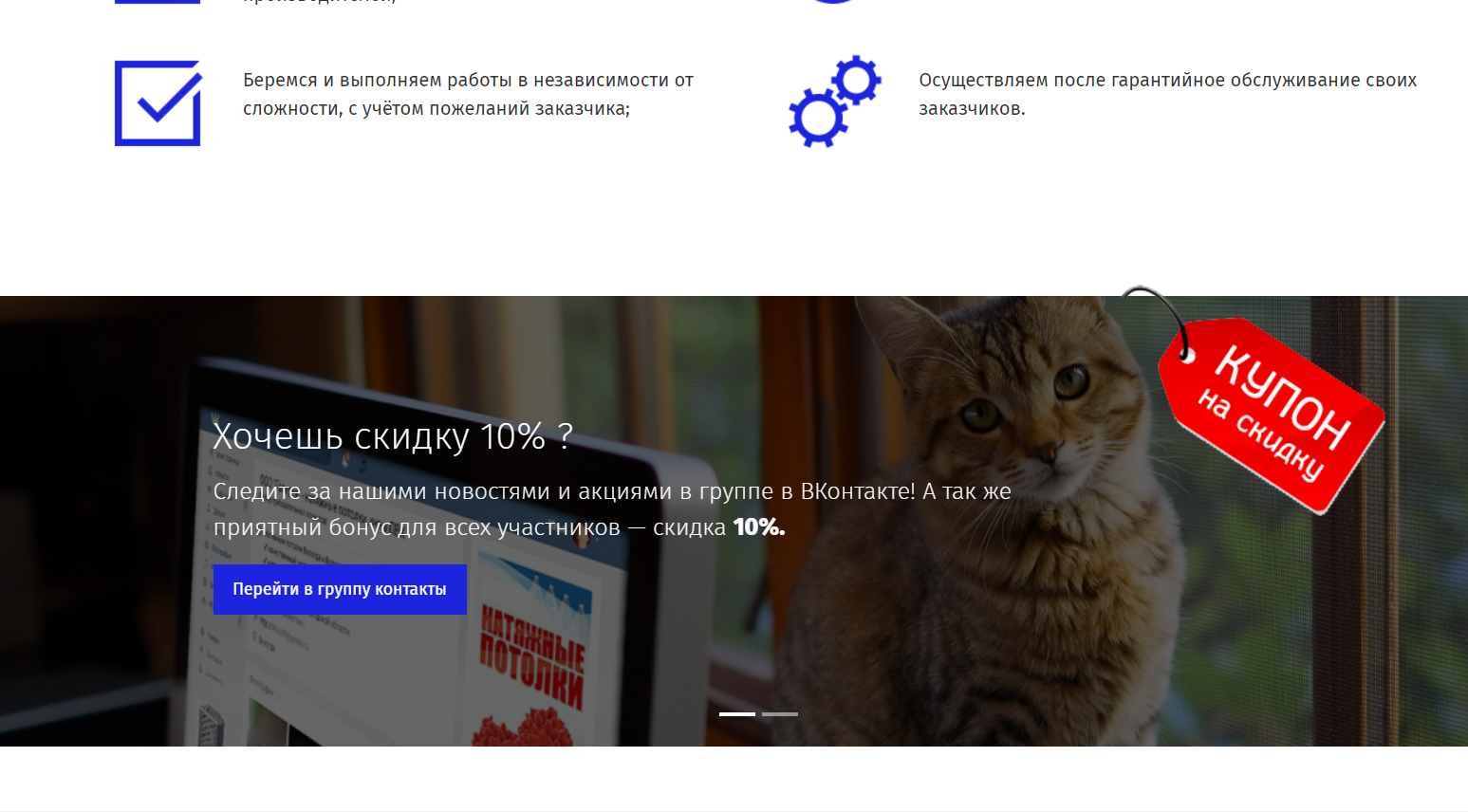
Task: Click the bold '10%.' text in the banner
Action: point(758,527)
